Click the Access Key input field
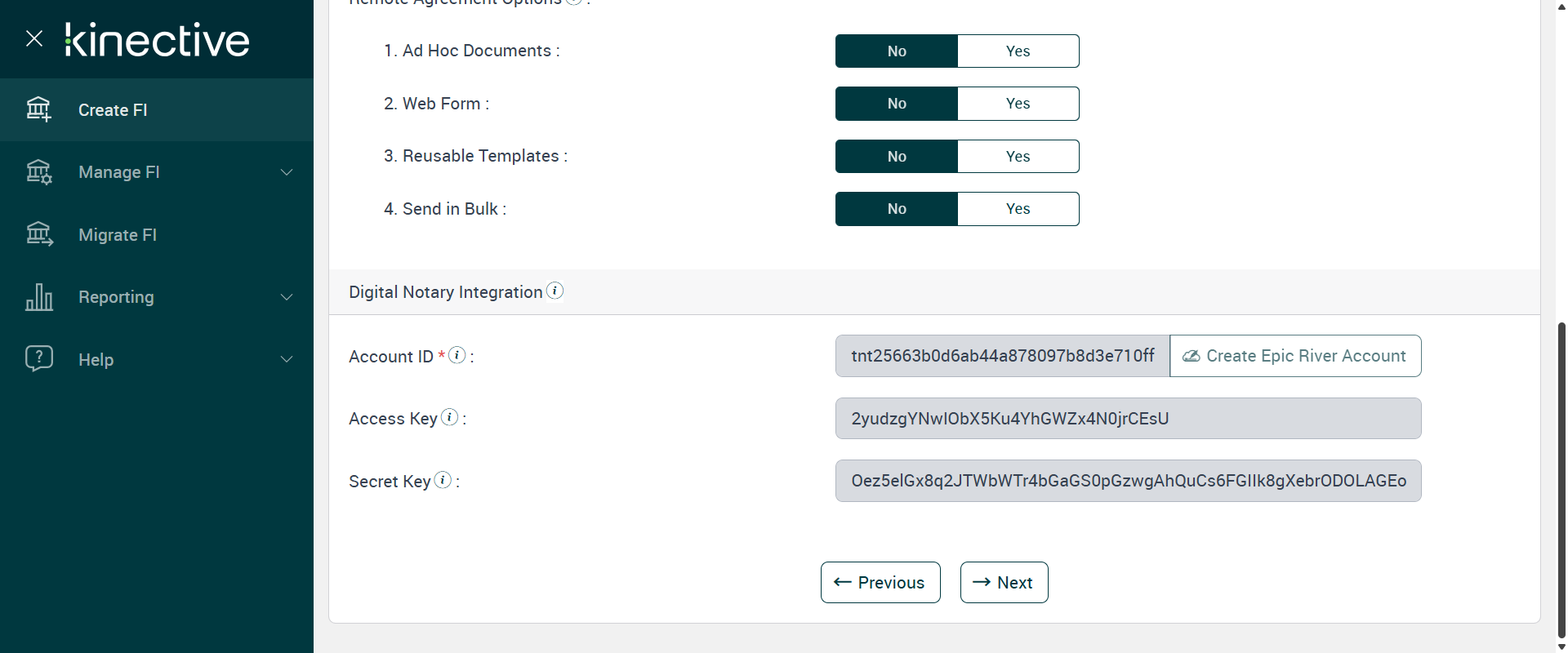This screenshot has height=653, width=1568. (1128, 419)
